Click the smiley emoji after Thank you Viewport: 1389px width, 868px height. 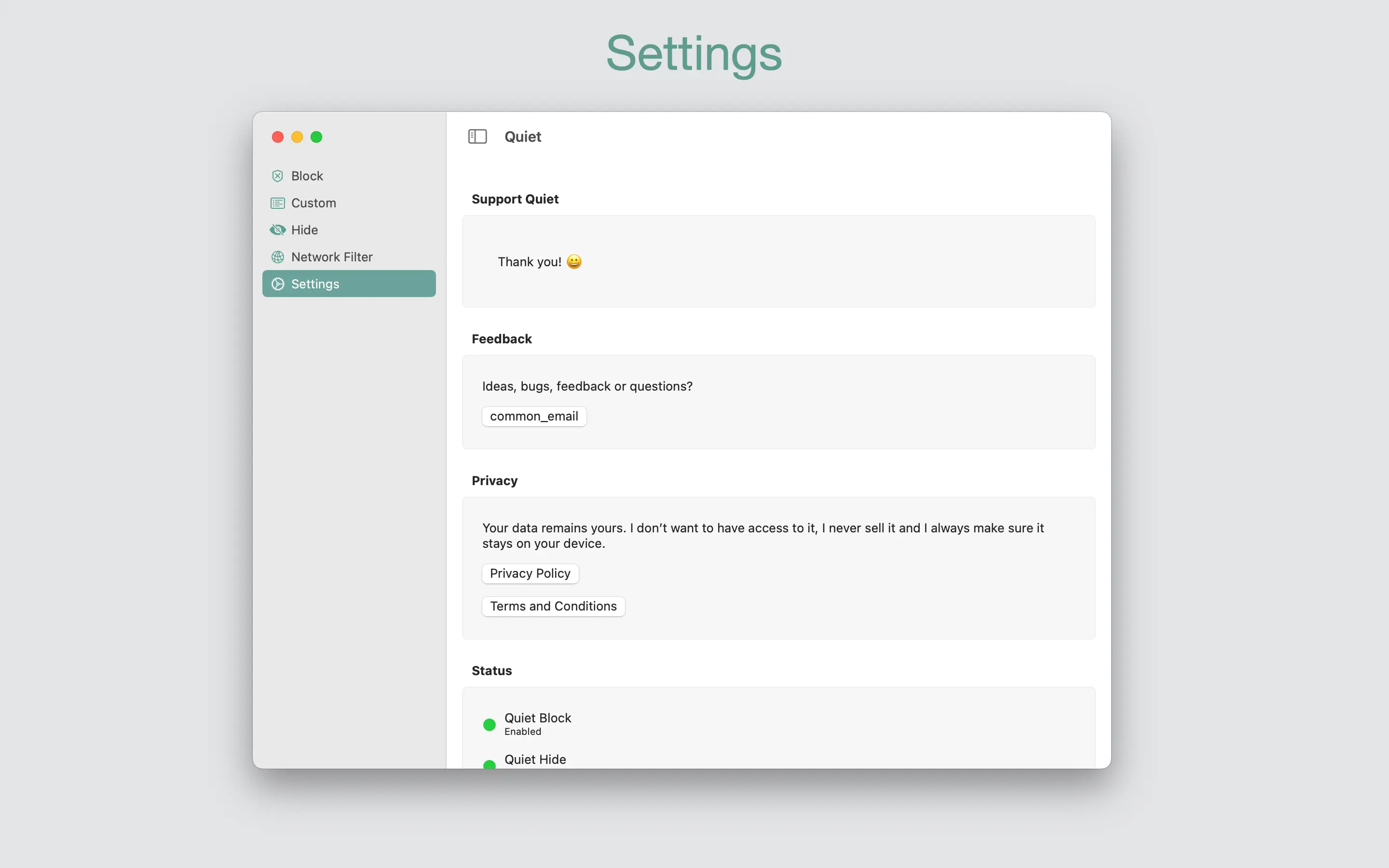point(573,262)
